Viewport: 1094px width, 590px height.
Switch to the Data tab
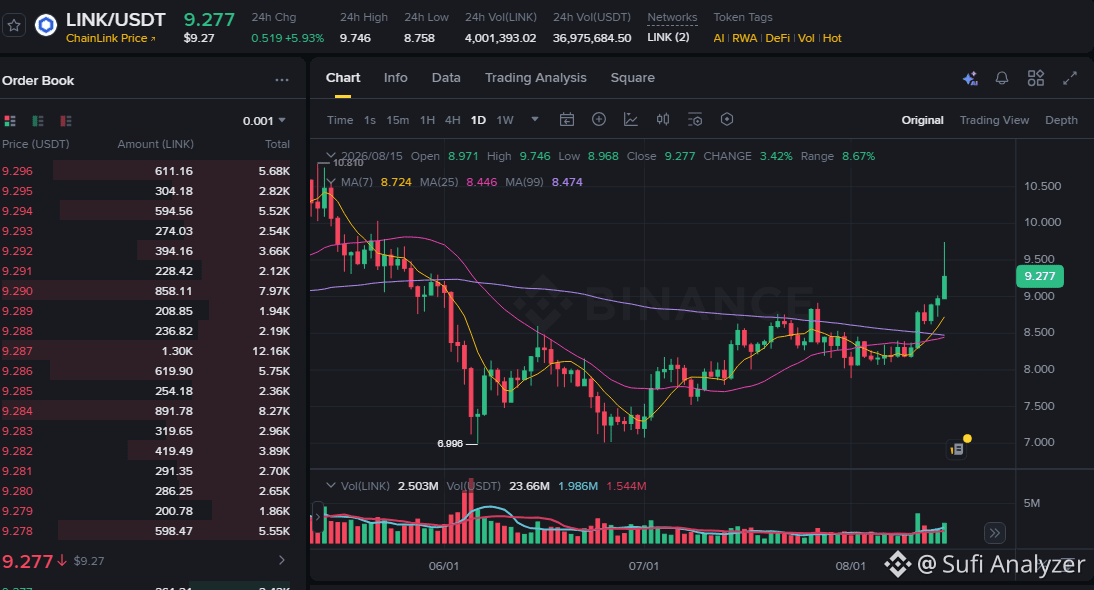(x=446, y=78)
